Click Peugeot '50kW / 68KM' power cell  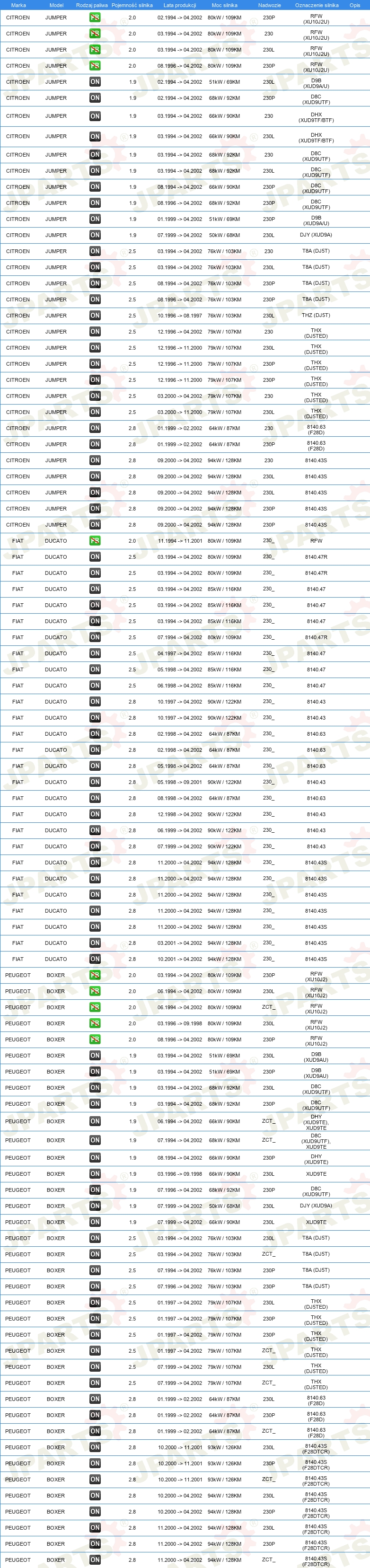tap(225, 1206)
